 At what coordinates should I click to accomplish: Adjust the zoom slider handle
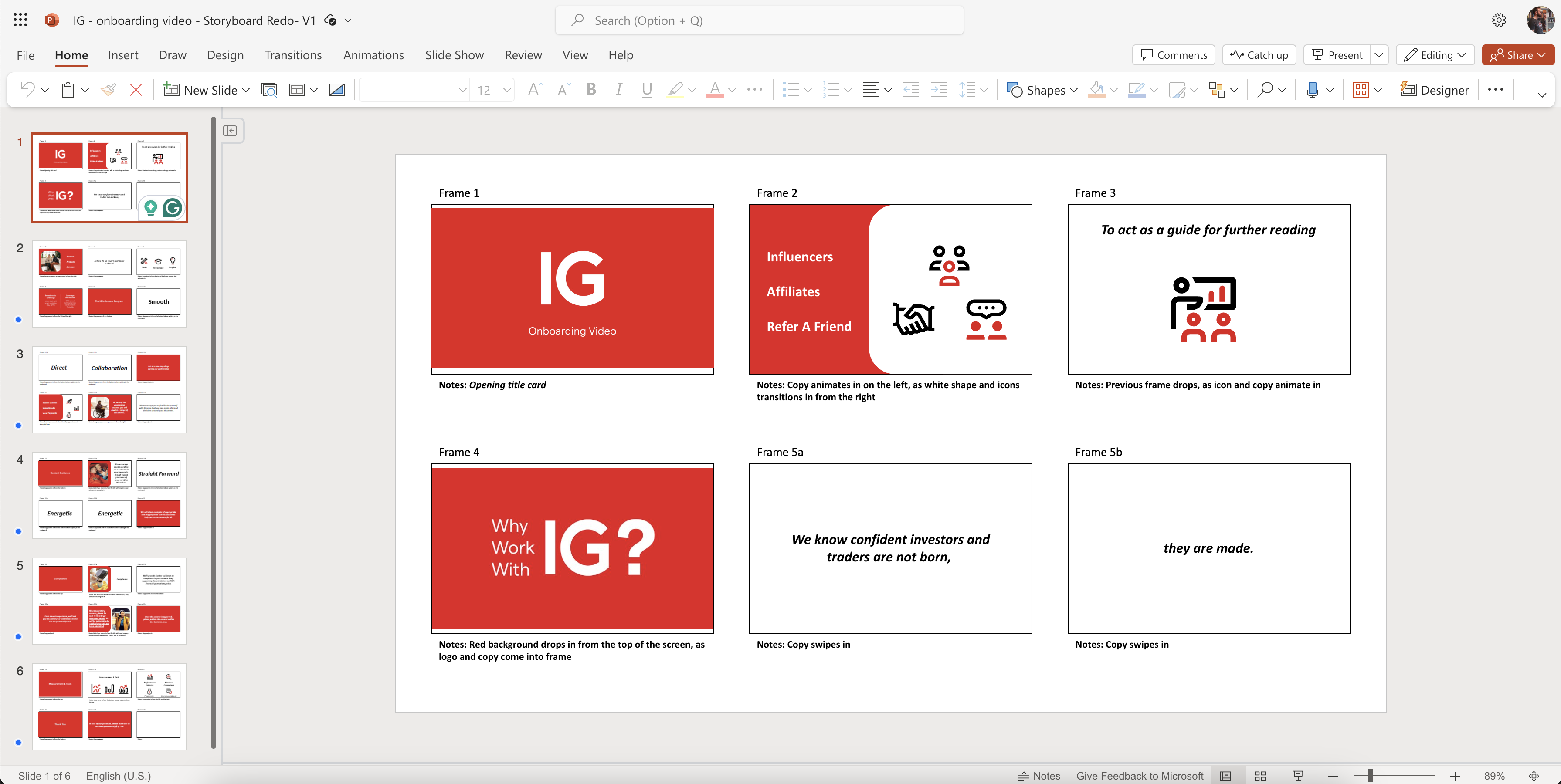(1370, 776)
